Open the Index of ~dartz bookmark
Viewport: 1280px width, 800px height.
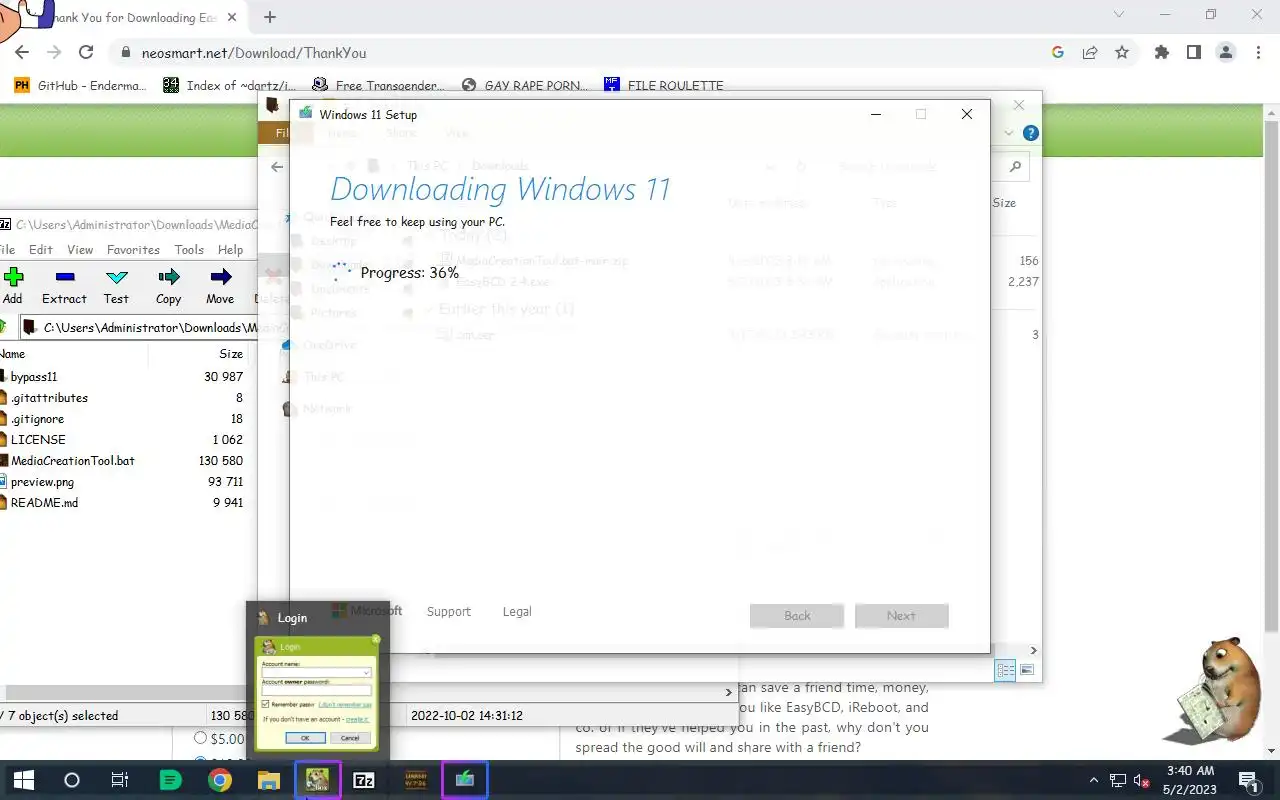[x=229, y=86]
